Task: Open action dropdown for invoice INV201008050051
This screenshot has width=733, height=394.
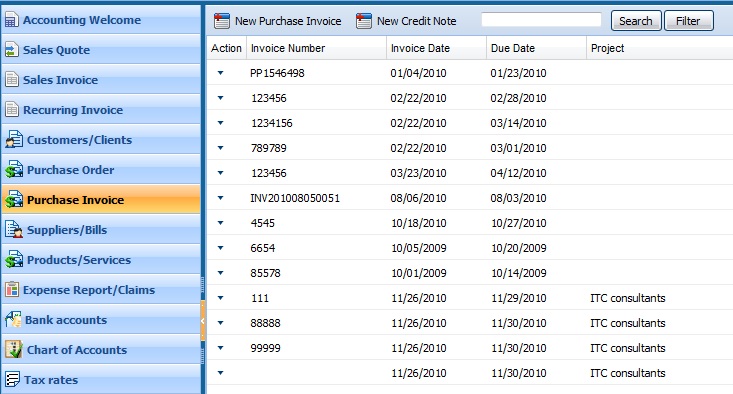Action: pyautogui.click(x=221, y=198)
